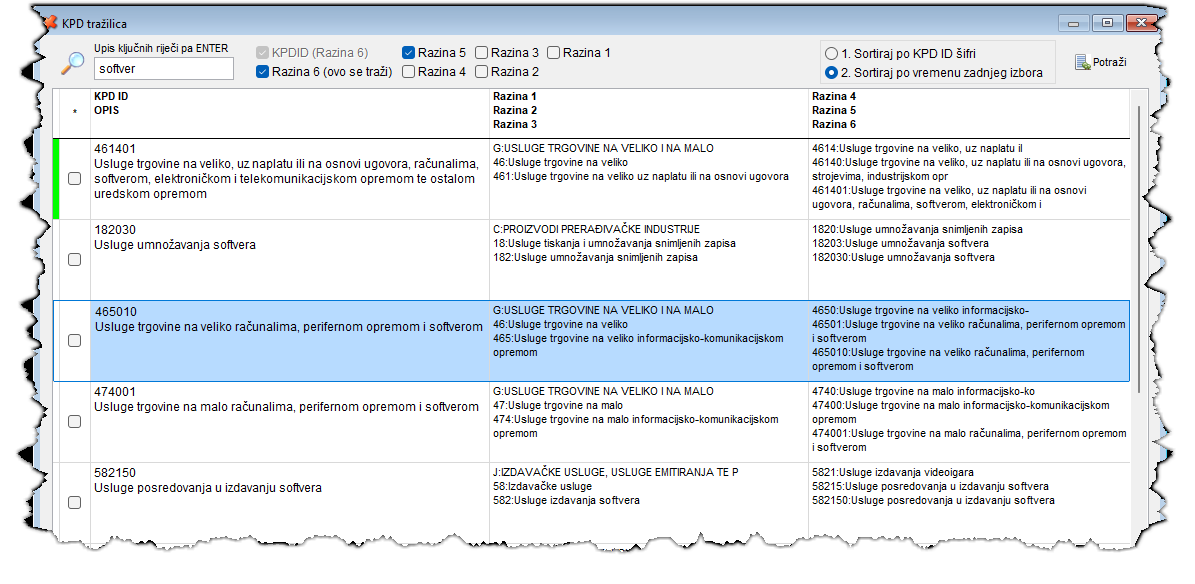Click the keyword input field containing softver
The image size is (1195, 584).
pyautogui.click(x=163, y=69)
